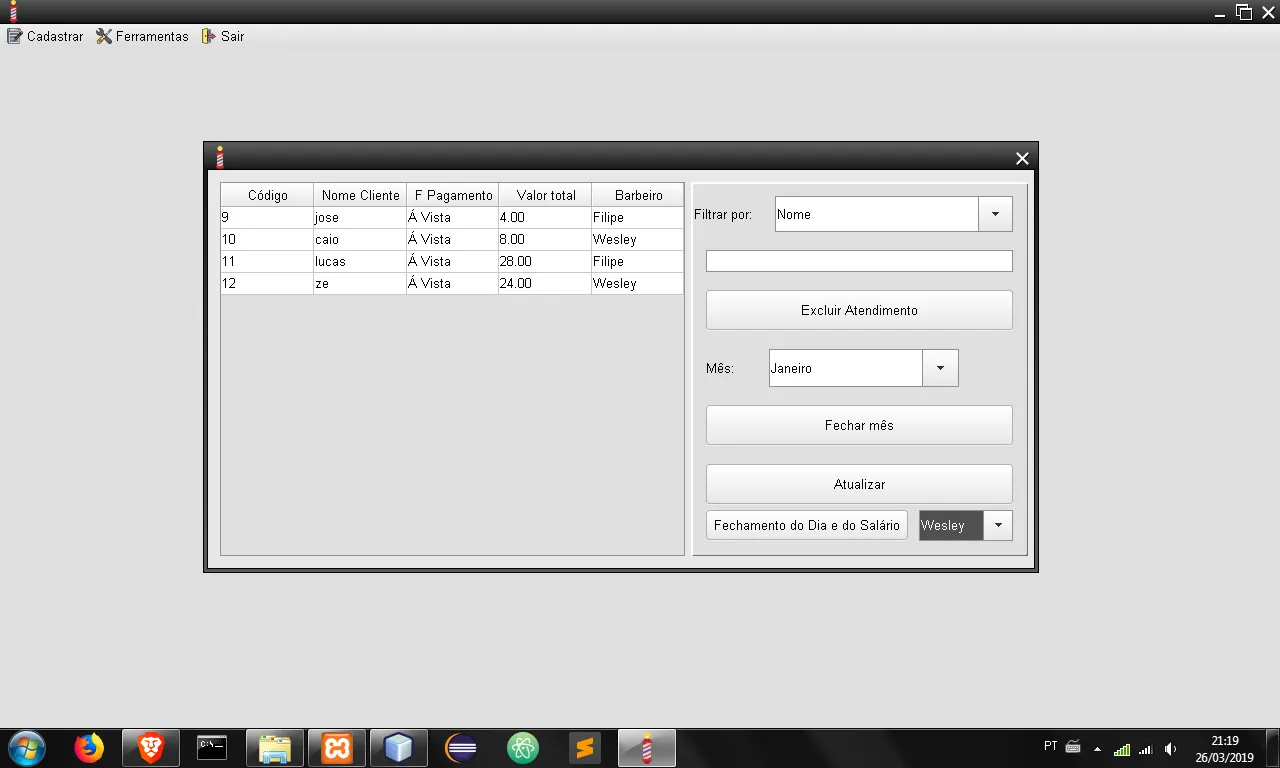
Task: Launch Firefox from the taskbar
Action: (x=89, y=747)
